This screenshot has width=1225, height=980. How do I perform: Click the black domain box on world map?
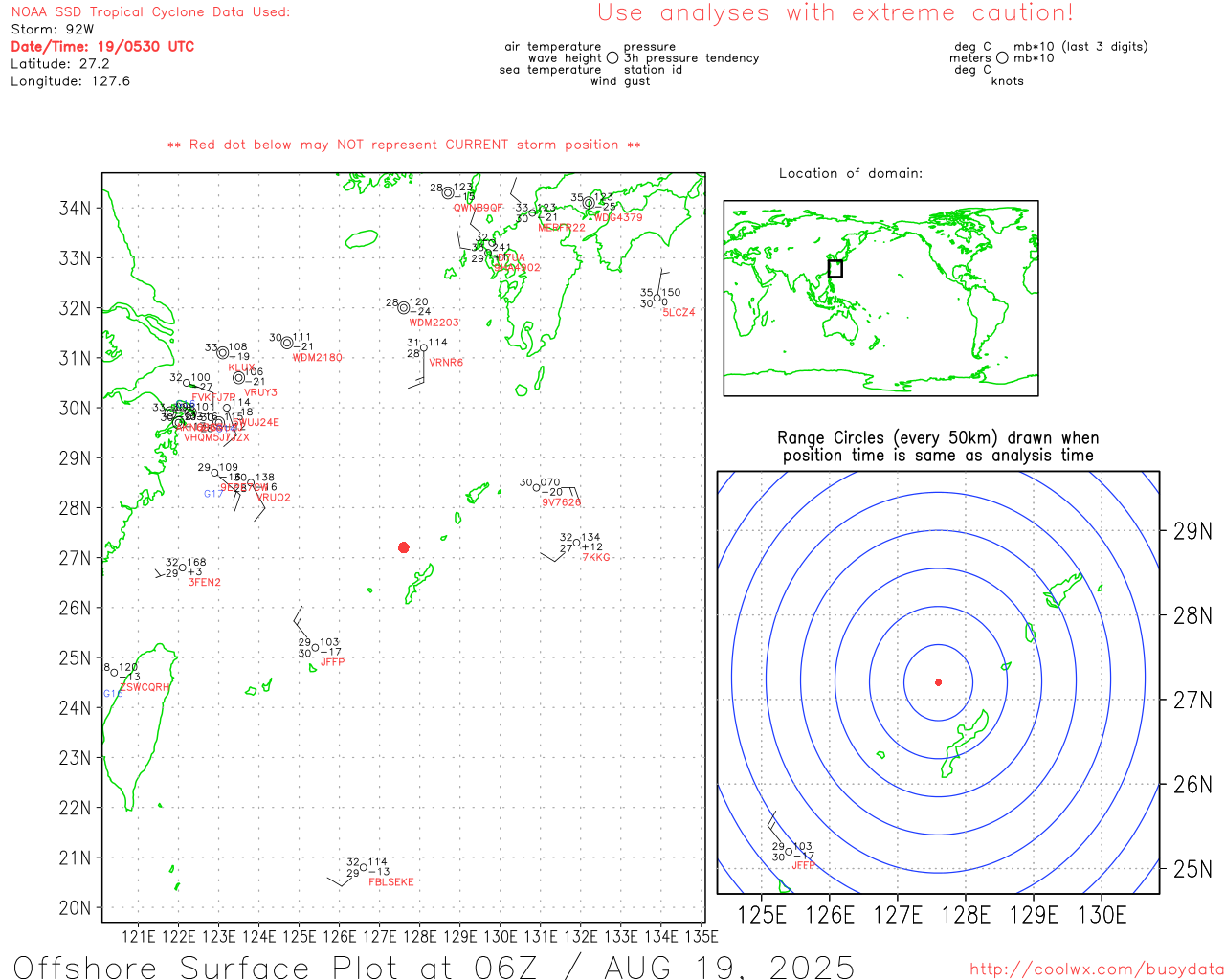835,269
